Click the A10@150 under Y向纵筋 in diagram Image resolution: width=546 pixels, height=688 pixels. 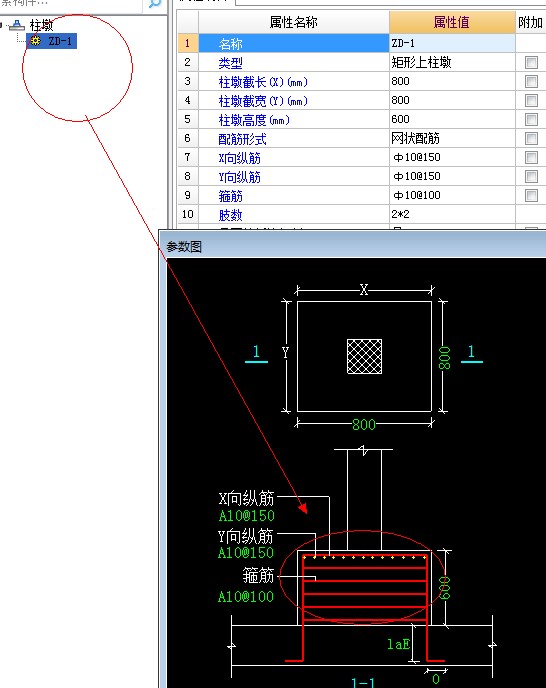[246, 552]
